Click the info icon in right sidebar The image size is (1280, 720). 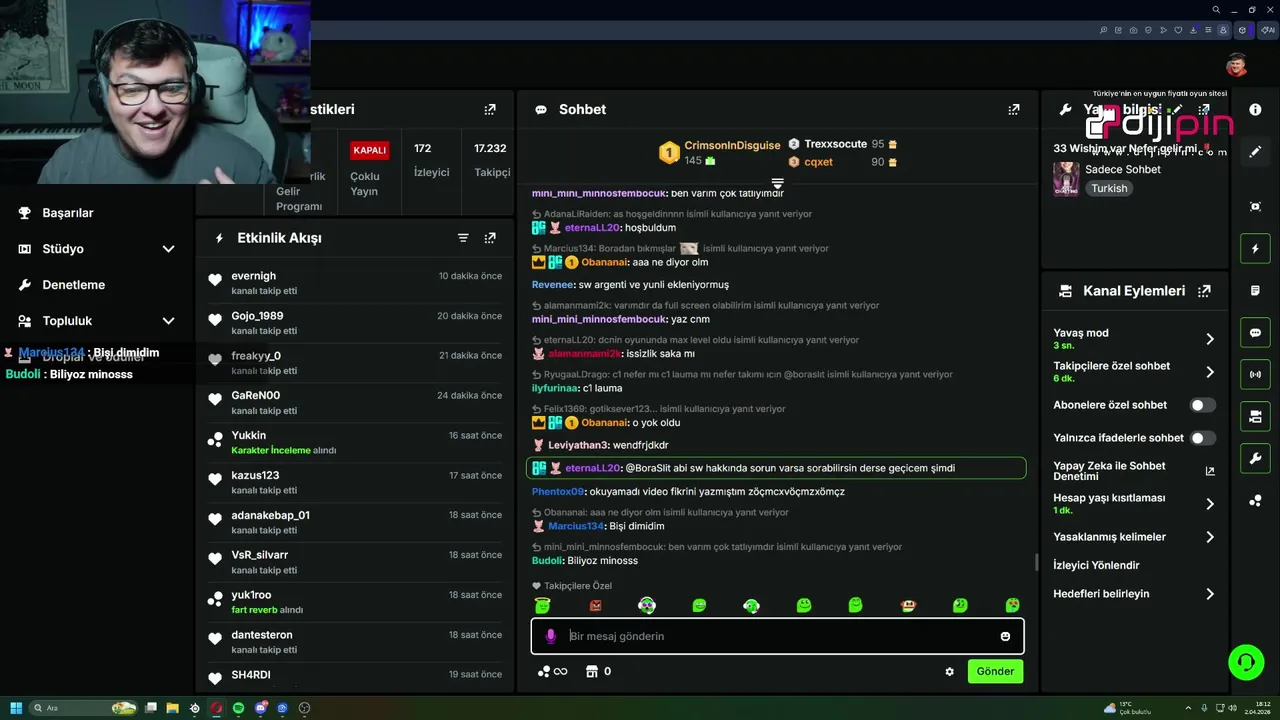pyautogui.click(x=1256, y=110)
